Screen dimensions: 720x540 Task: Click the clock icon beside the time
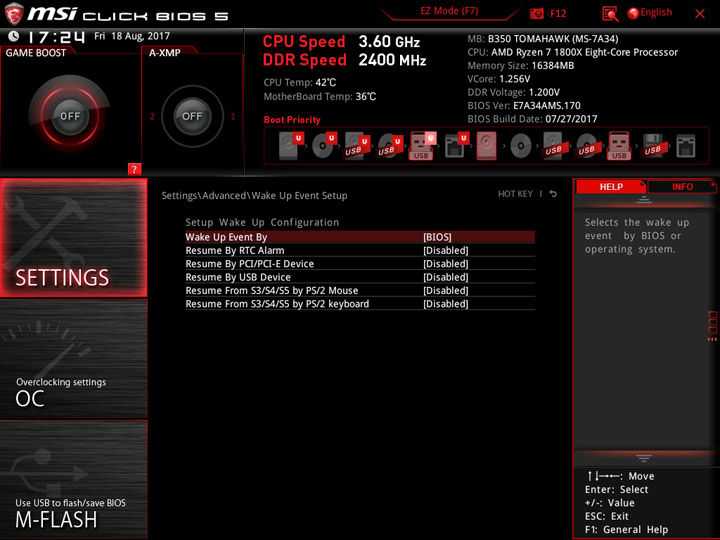tap(14, 36)
